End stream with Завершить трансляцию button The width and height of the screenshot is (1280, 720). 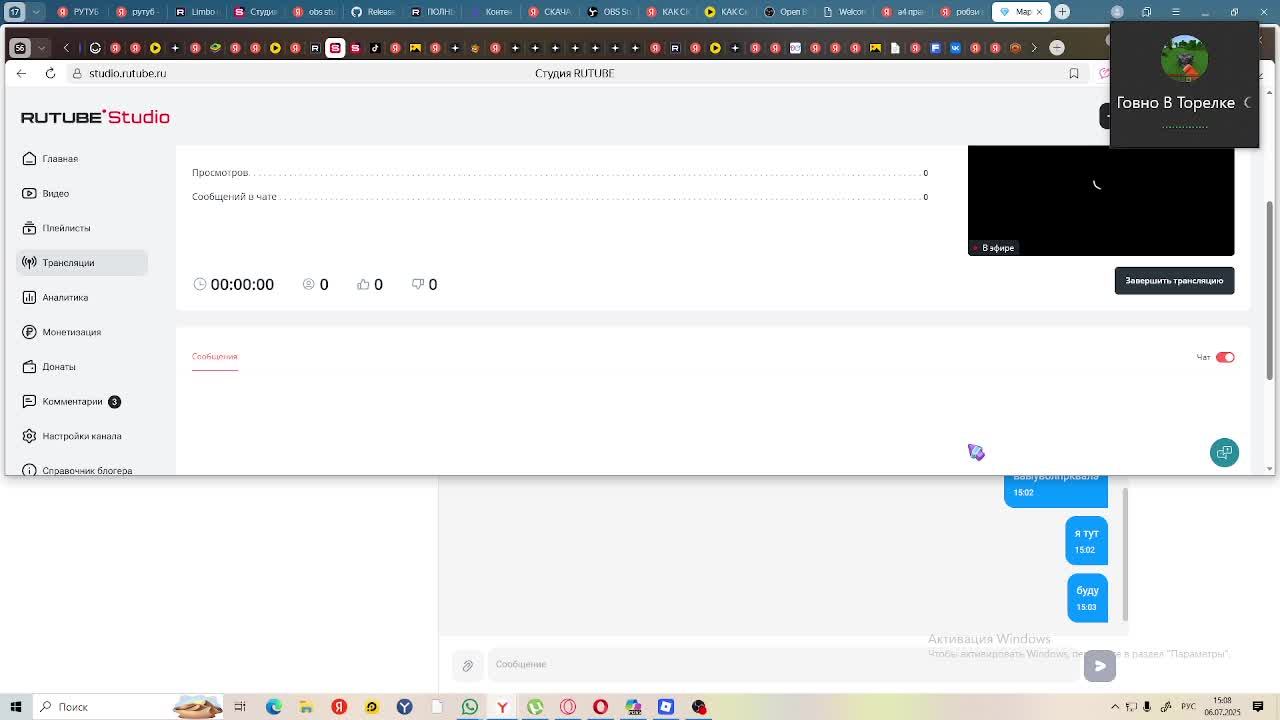click(x=1174, y=281)
